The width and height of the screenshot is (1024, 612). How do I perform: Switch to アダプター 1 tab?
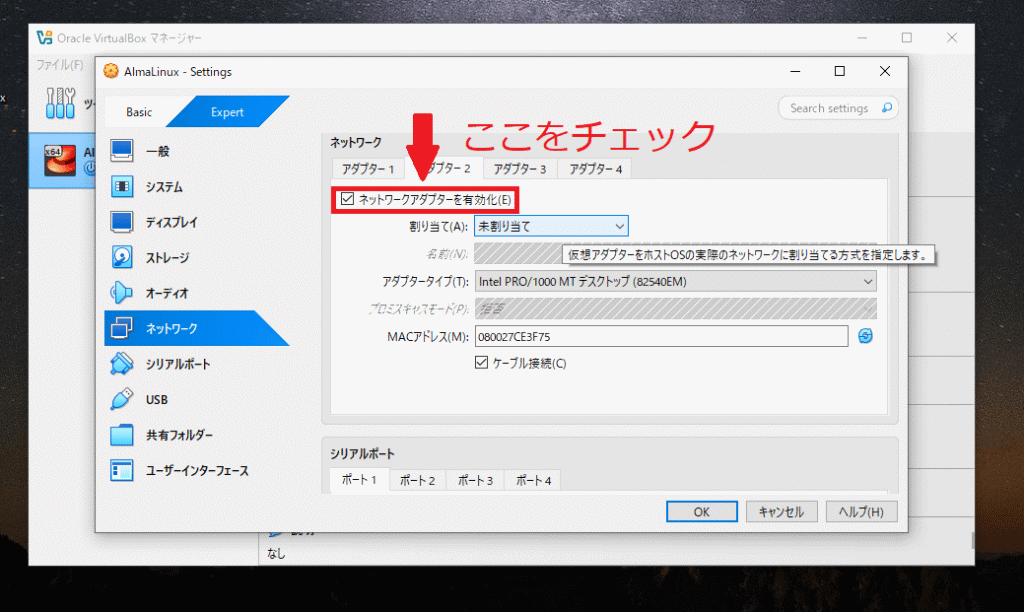pos(368,169)
